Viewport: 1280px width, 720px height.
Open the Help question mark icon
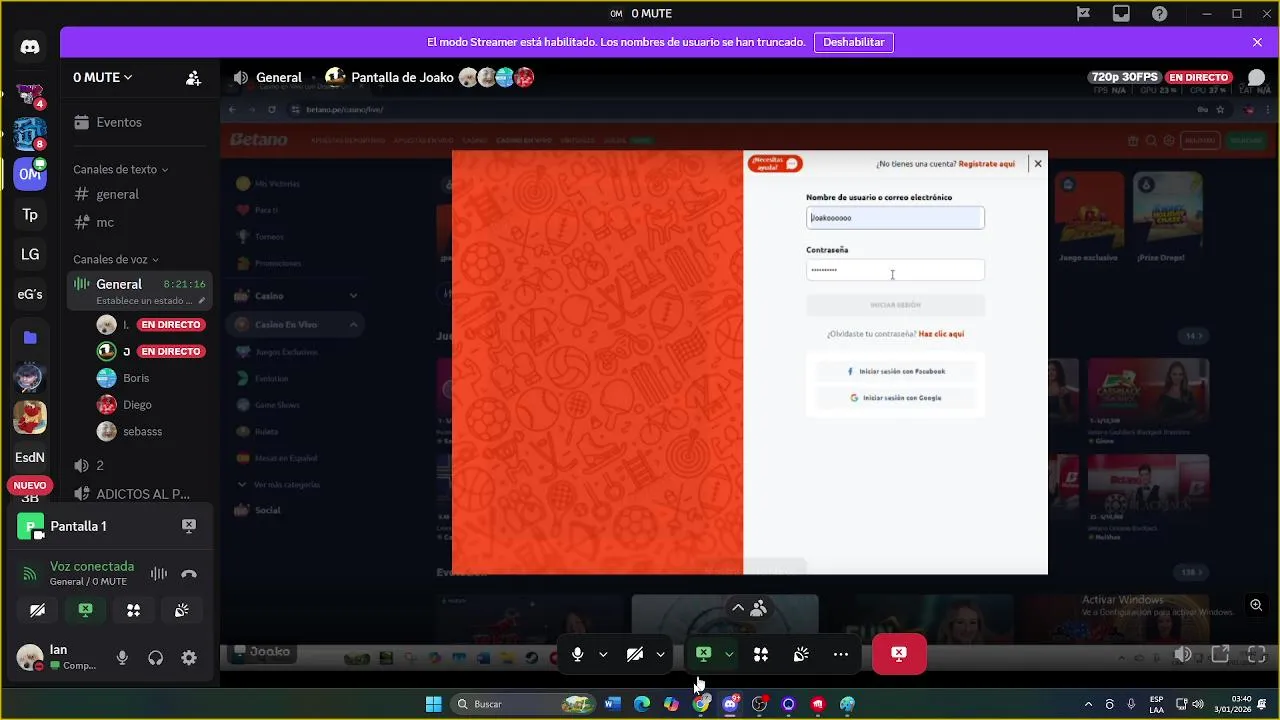pos(1159,14)
